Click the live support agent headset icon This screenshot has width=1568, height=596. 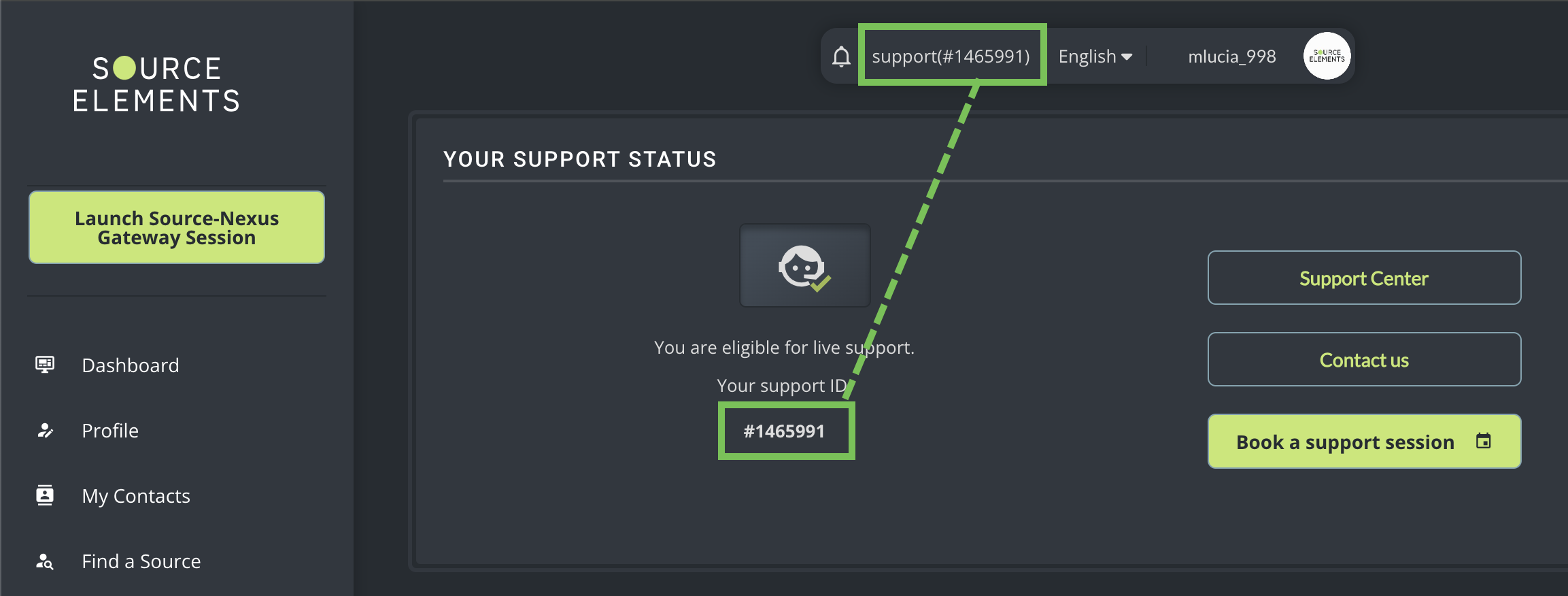click(x=804, y=266)
